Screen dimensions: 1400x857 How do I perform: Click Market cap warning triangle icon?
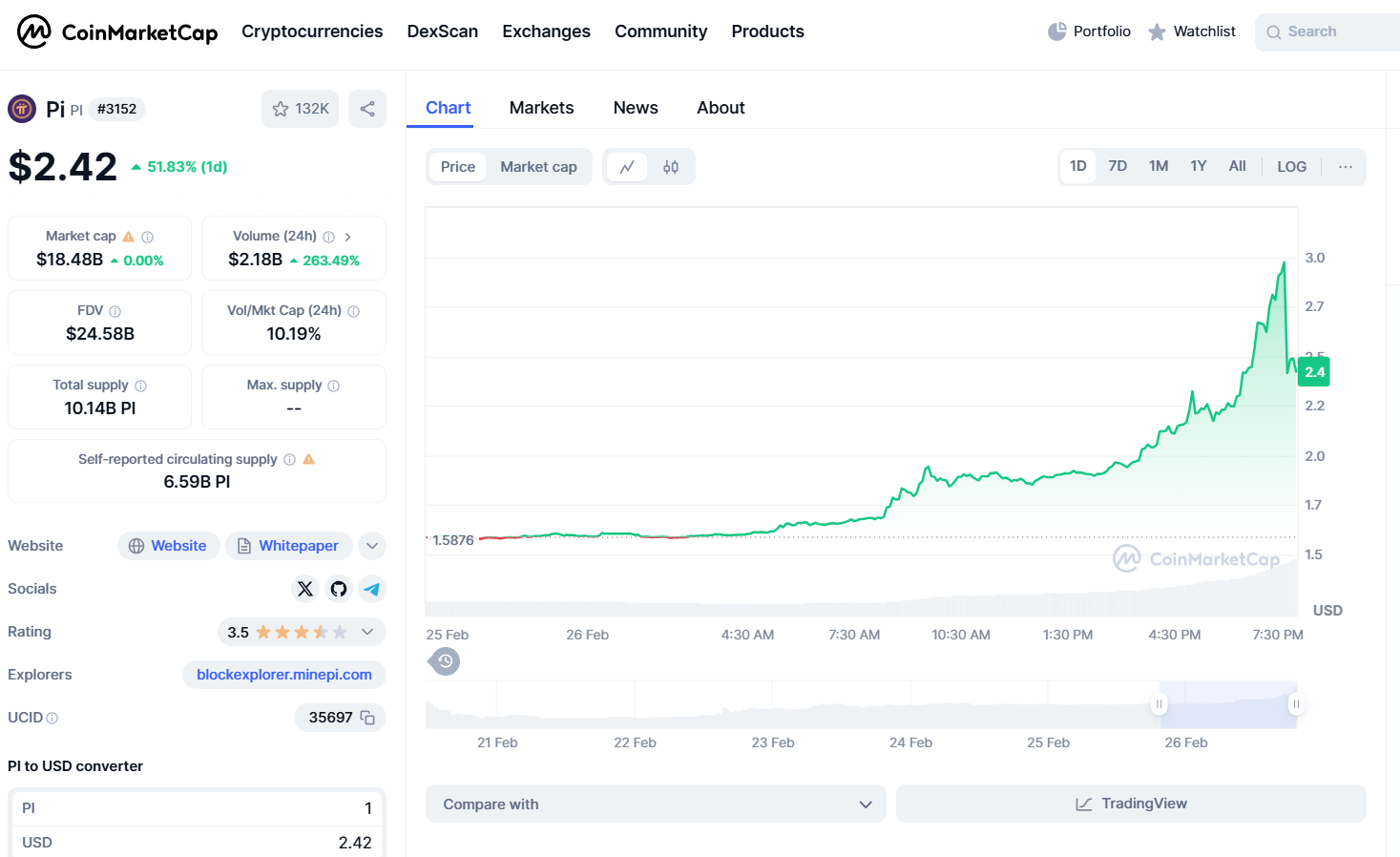(129, 237)
